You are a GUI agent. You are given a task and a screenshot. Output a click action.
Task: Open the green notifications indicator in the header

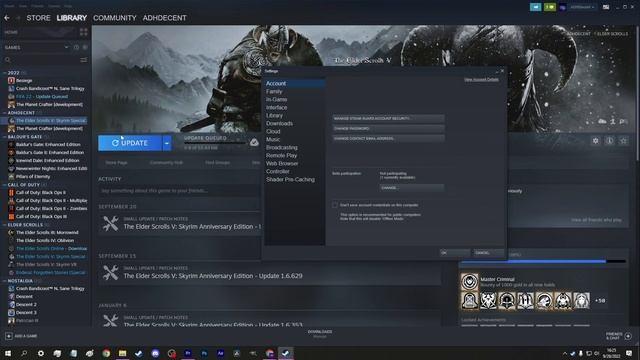click(550, 7)
